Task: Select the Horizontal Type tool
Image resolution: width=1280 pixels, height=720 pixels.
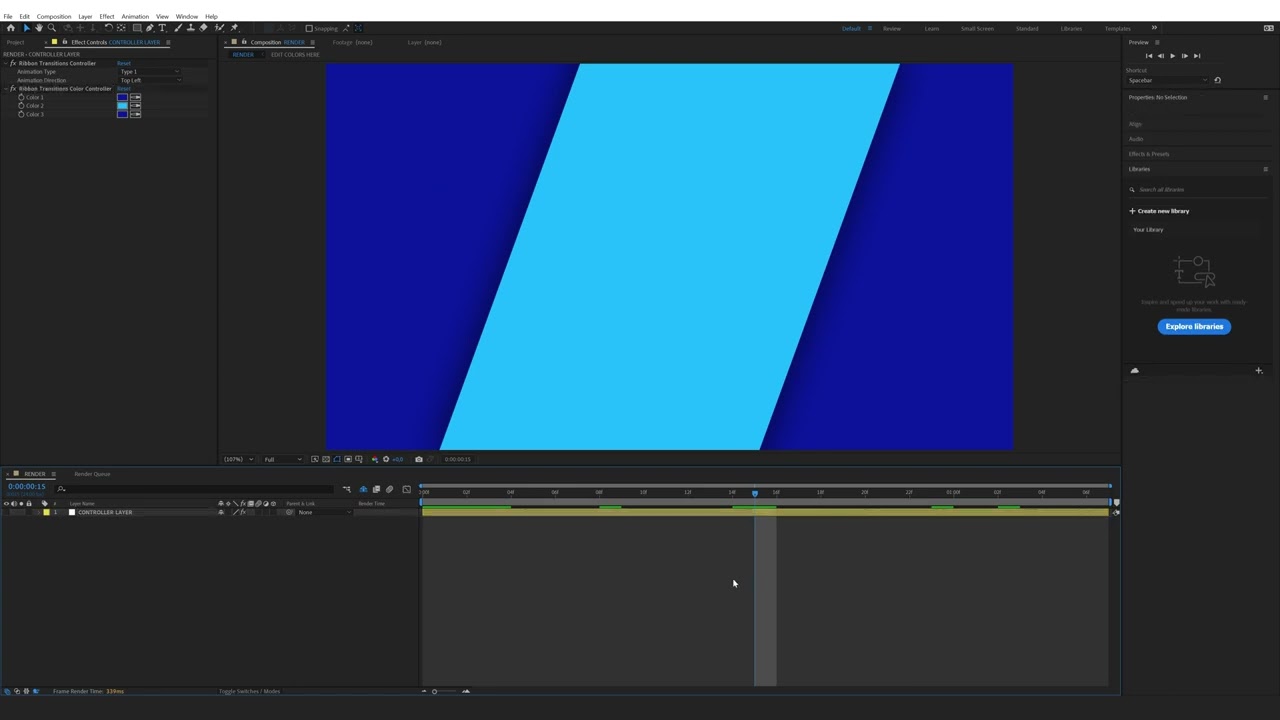Action: coord(163,28)
